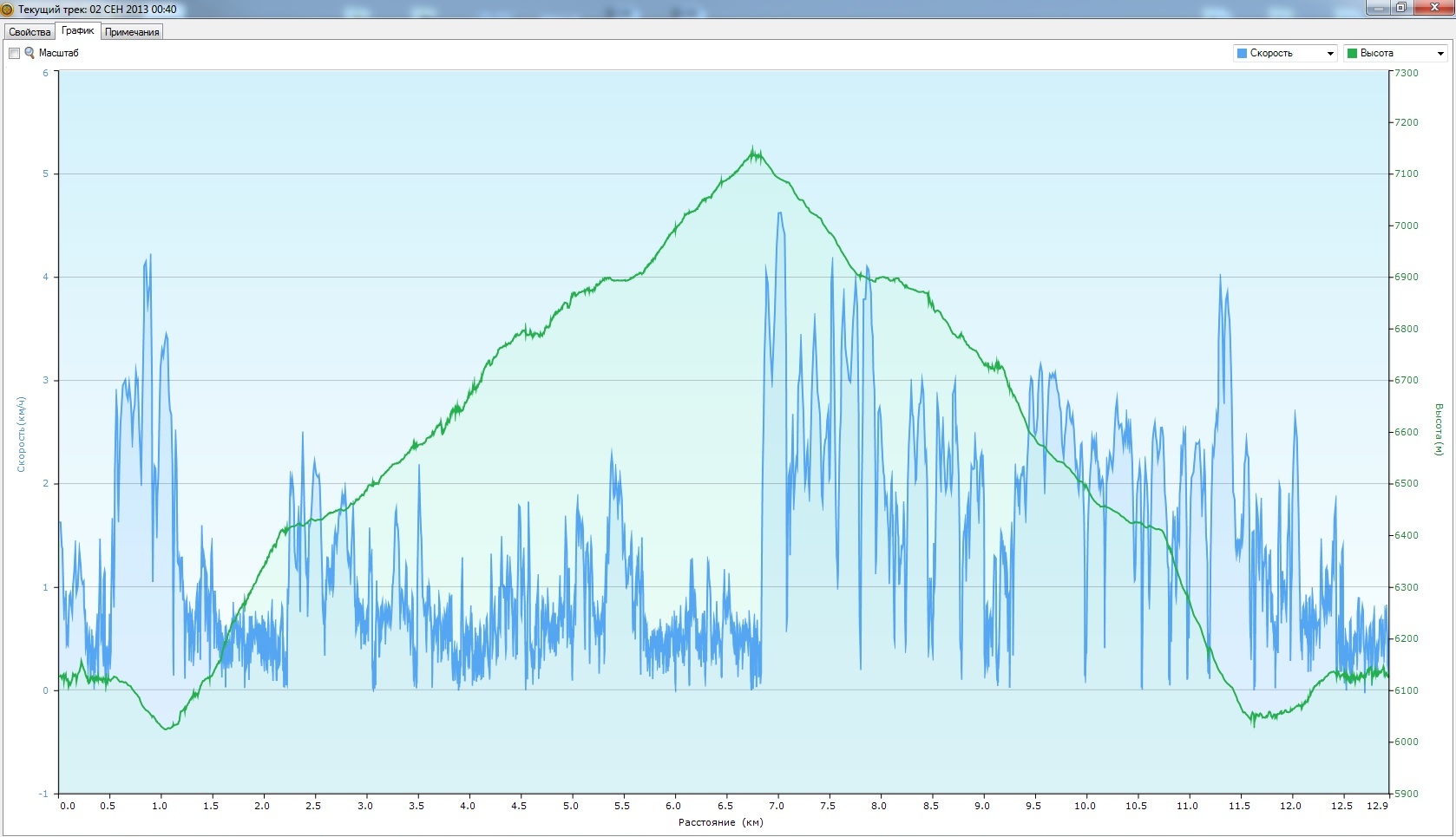Click the Скорость (км/ч) left axis title
This screenshot has width=1456, height=837.
click(x=22, y=434)
